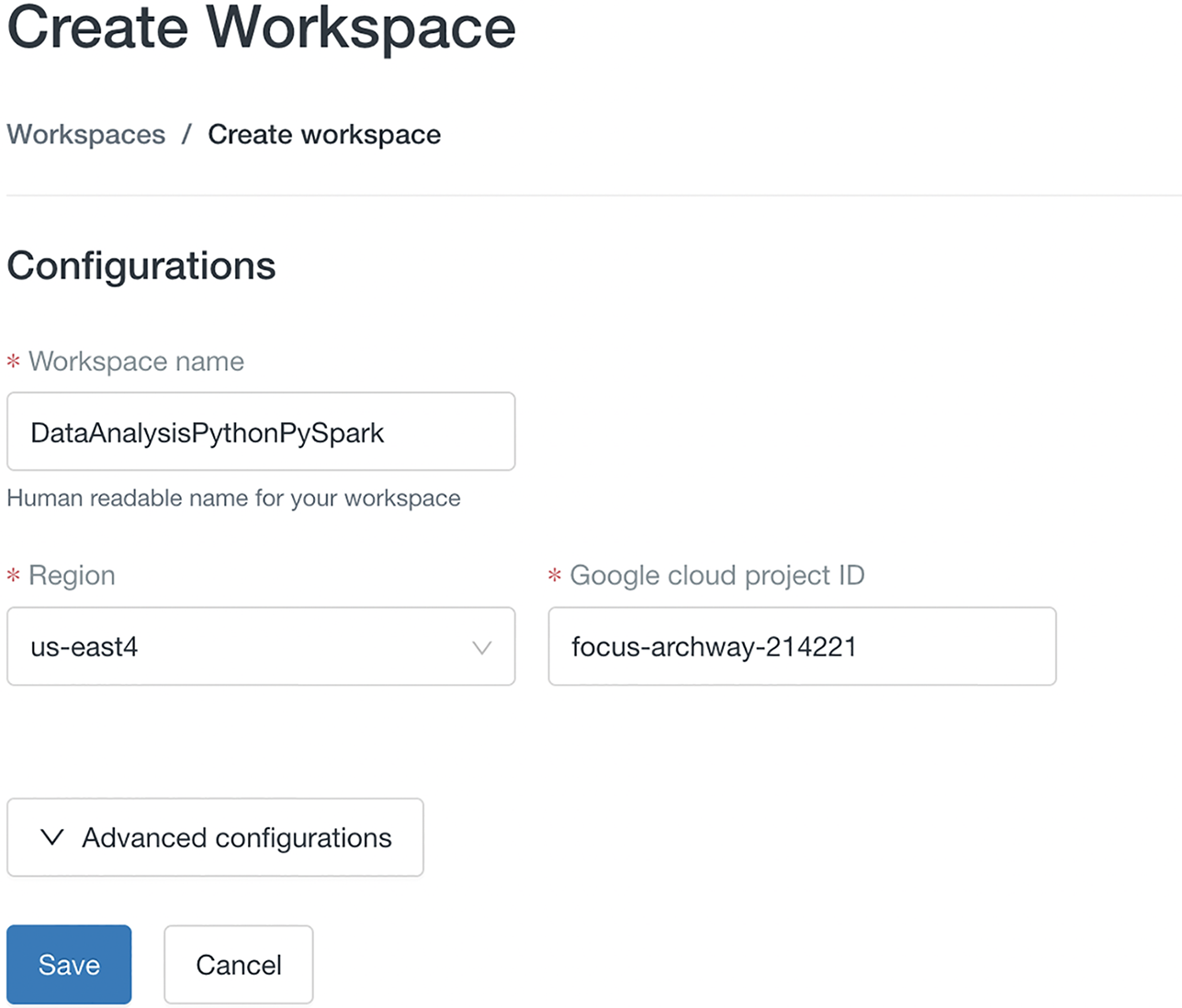
Task: Open the Region selection dropdown
Action: click(261, 647)
